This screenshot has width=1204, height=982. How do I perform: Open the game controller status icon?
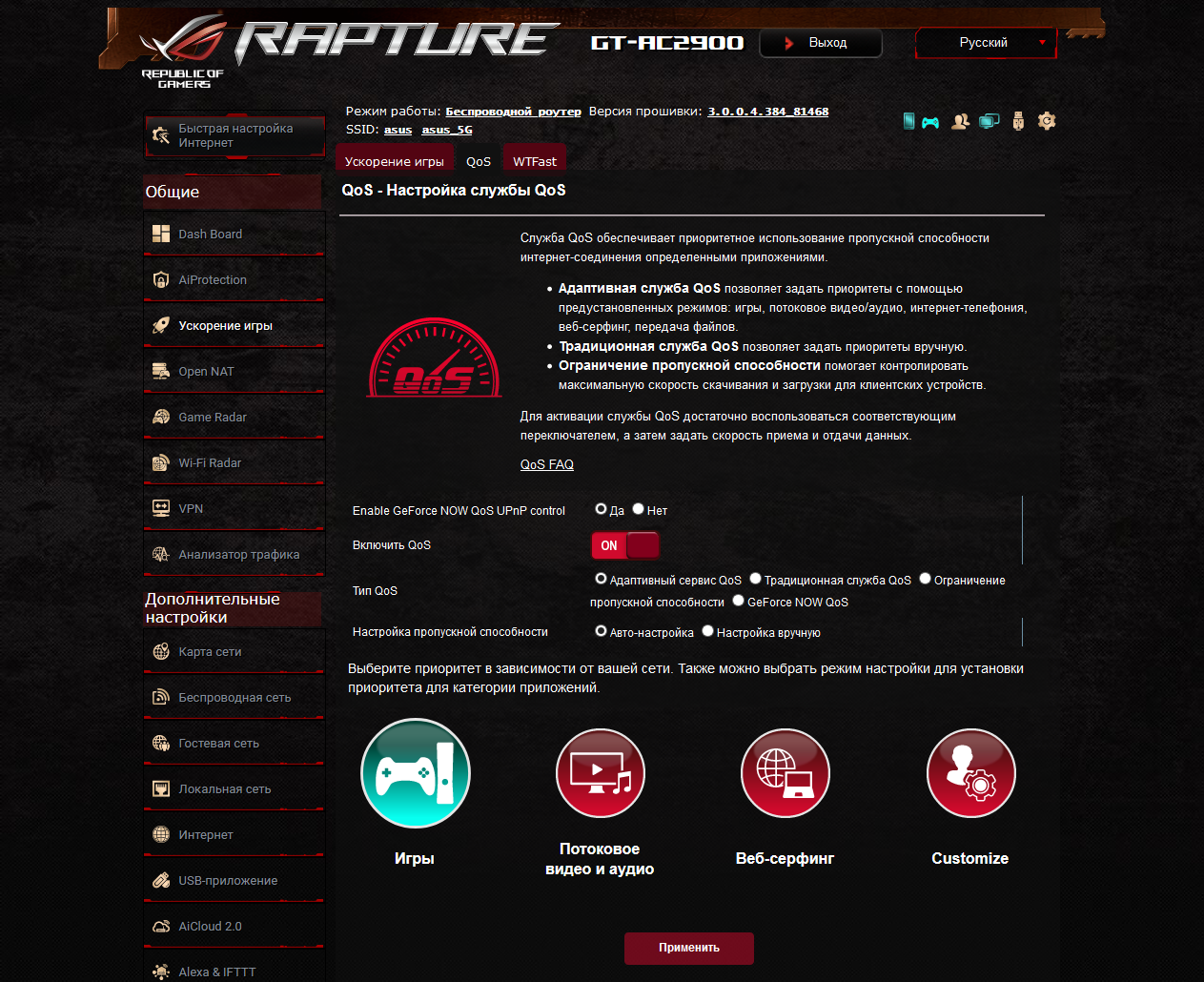coord(930,122)
